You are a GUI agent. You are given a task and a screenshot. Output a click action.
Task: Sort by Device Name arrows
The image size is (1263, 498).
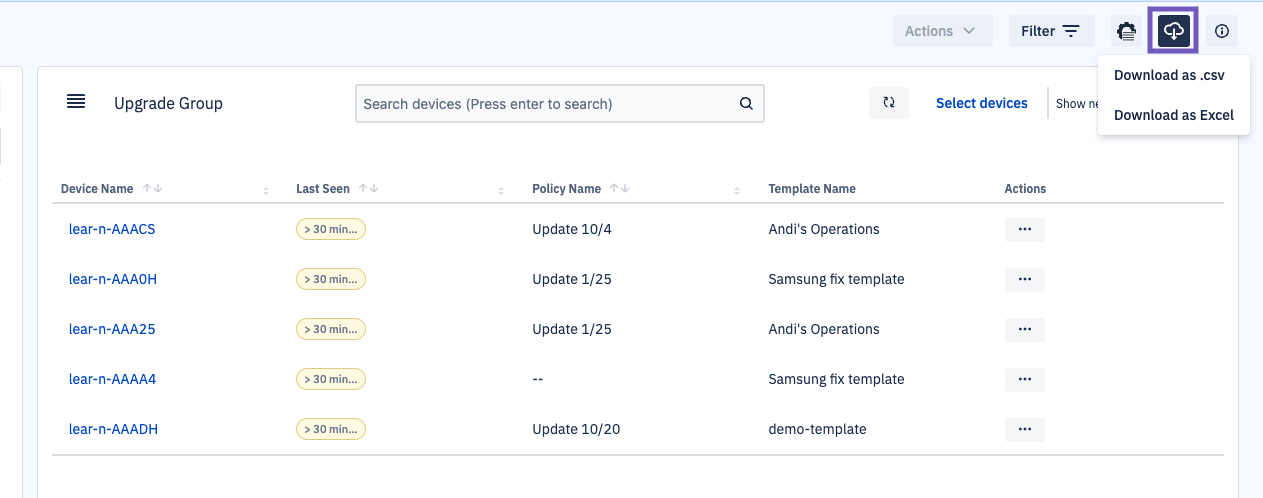[152, 189]
